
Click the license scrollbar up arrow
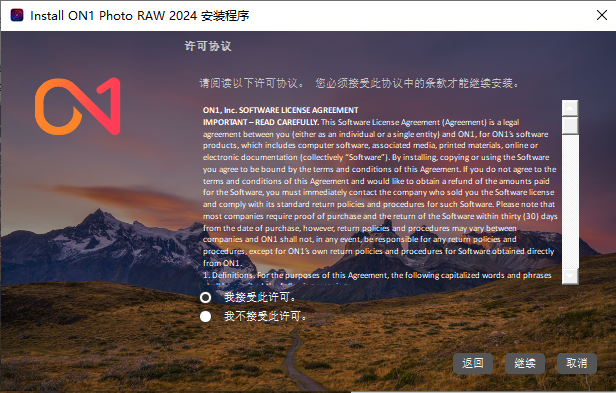pyautogui.click(x=570, y=108)
